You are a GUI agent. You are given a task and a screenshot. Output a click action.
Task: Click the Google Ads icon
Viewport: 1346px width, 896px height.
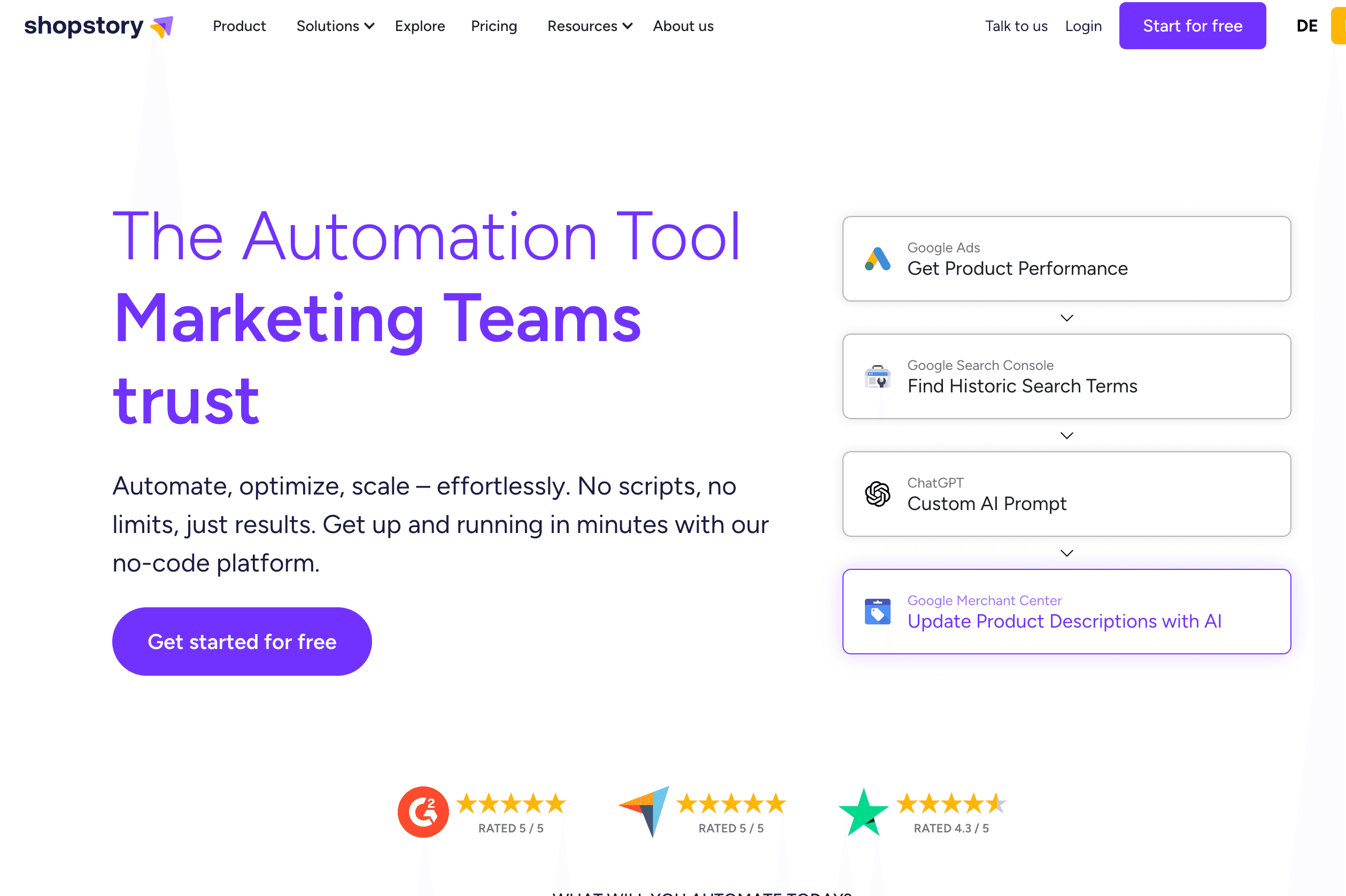pos(878,259)
